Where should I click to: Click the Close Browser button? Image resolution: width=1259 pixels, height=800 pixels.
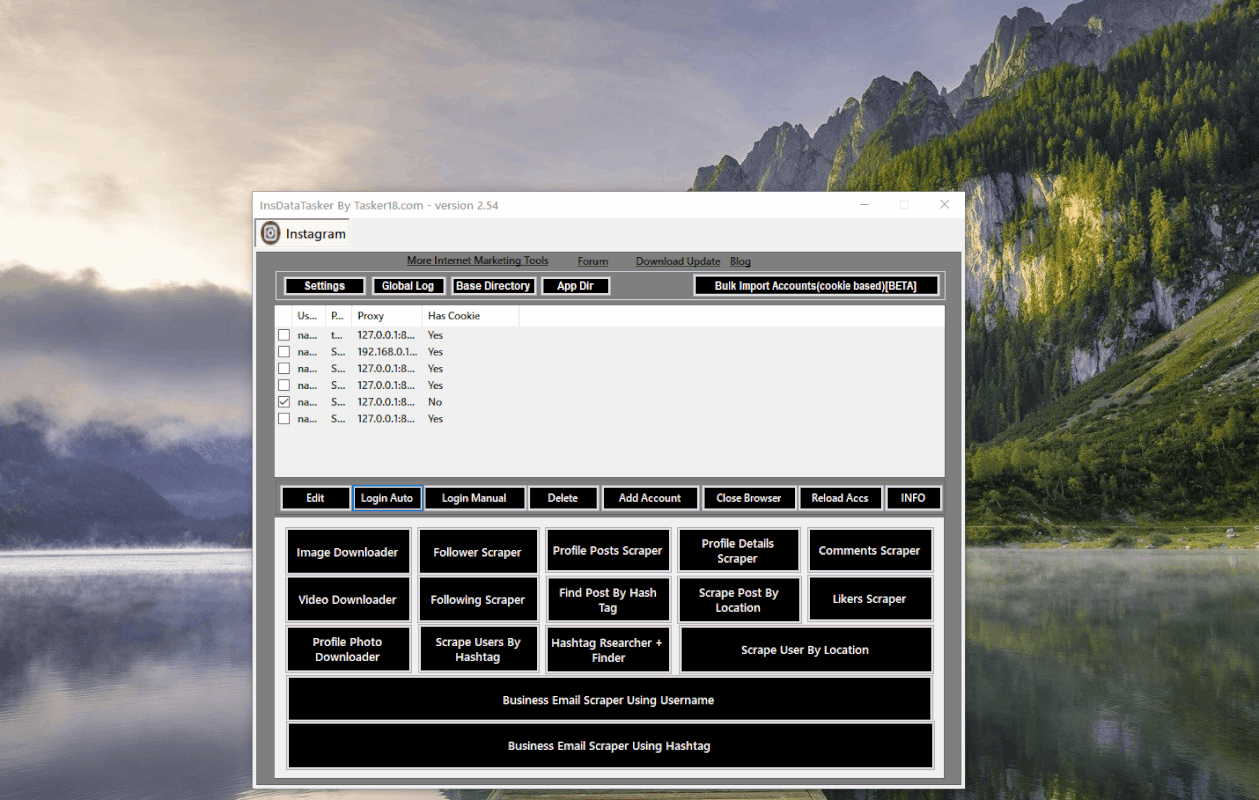click(749, 498)
